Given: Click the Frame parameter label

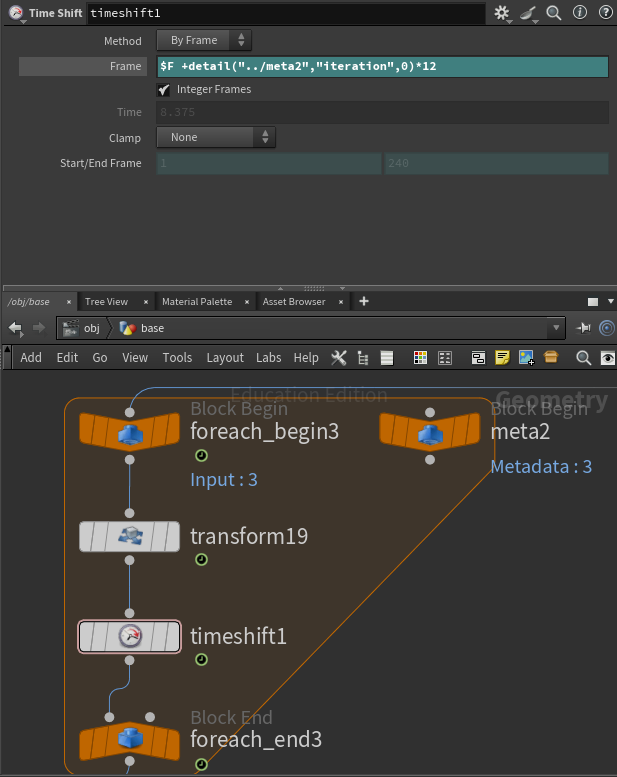Looking at the screenshot, I should tap(125, 67).
